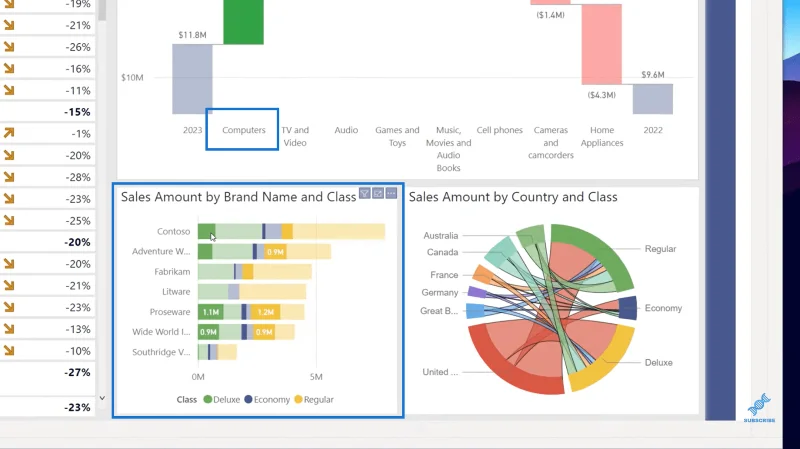Open filter icon on Brand Name visual header
The height and width of the screenshot is (449, 800).
click(364, 193)
